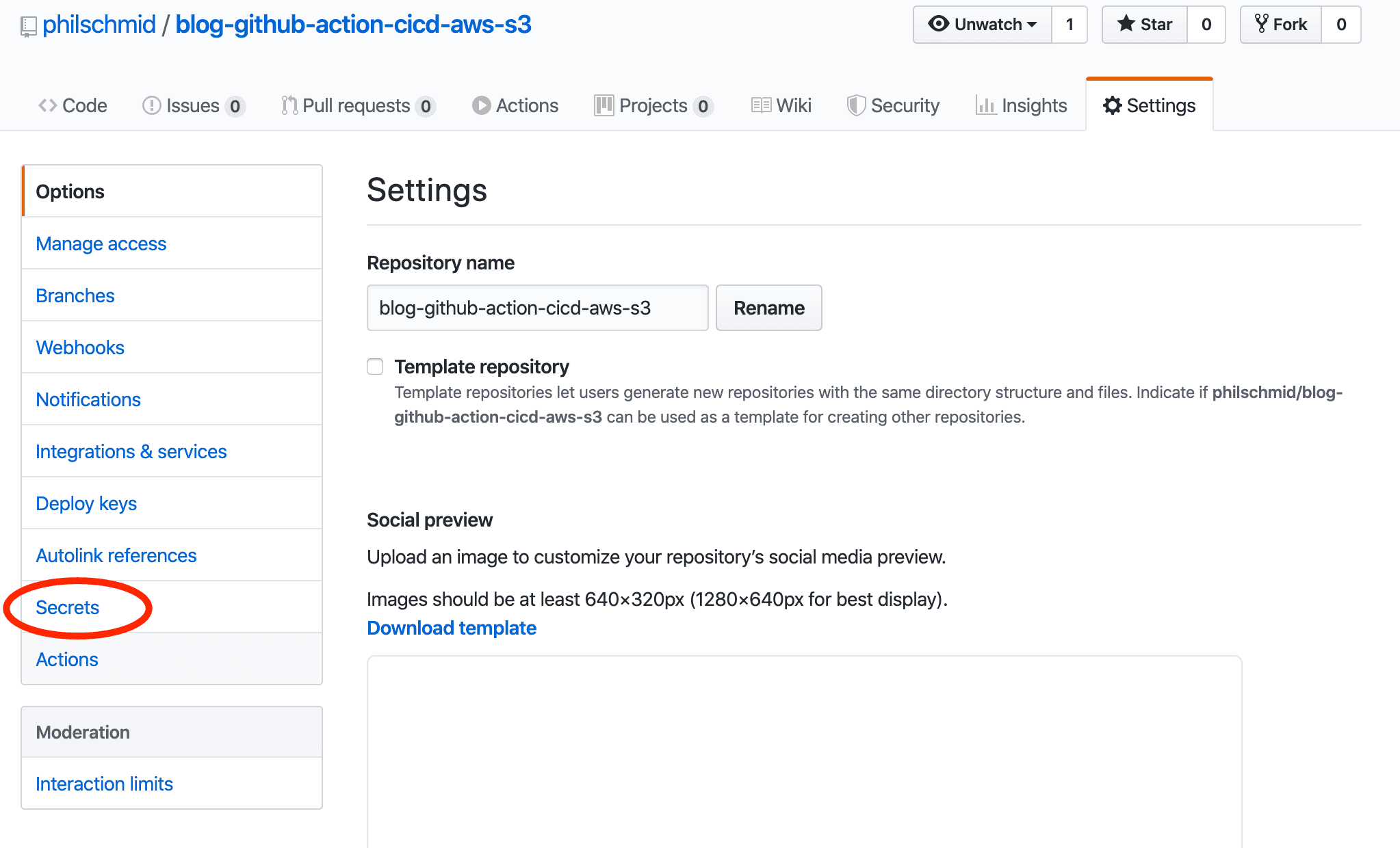The height and width of the screenshot is (848, 1400).
Task: Switch to the Security tab
Action: coord(893,105)
